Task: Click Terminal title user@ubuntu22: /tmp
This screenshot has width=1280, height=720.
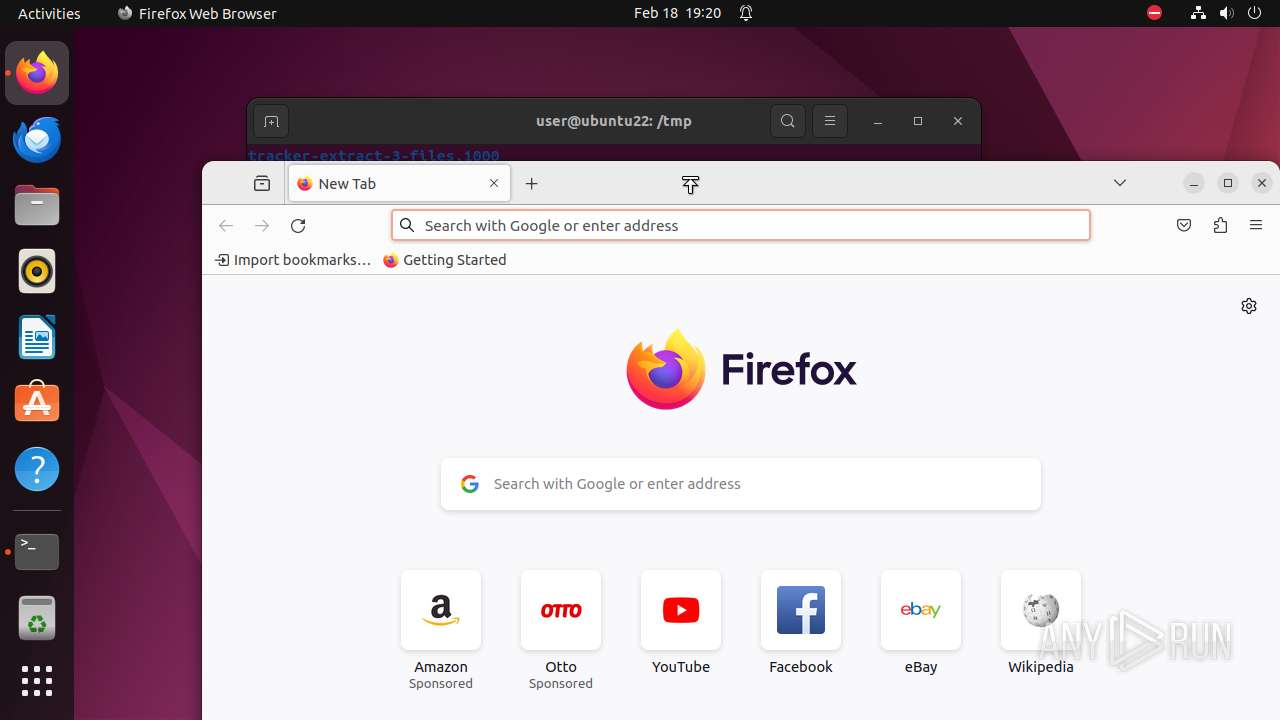Action: tap(614, 121)
